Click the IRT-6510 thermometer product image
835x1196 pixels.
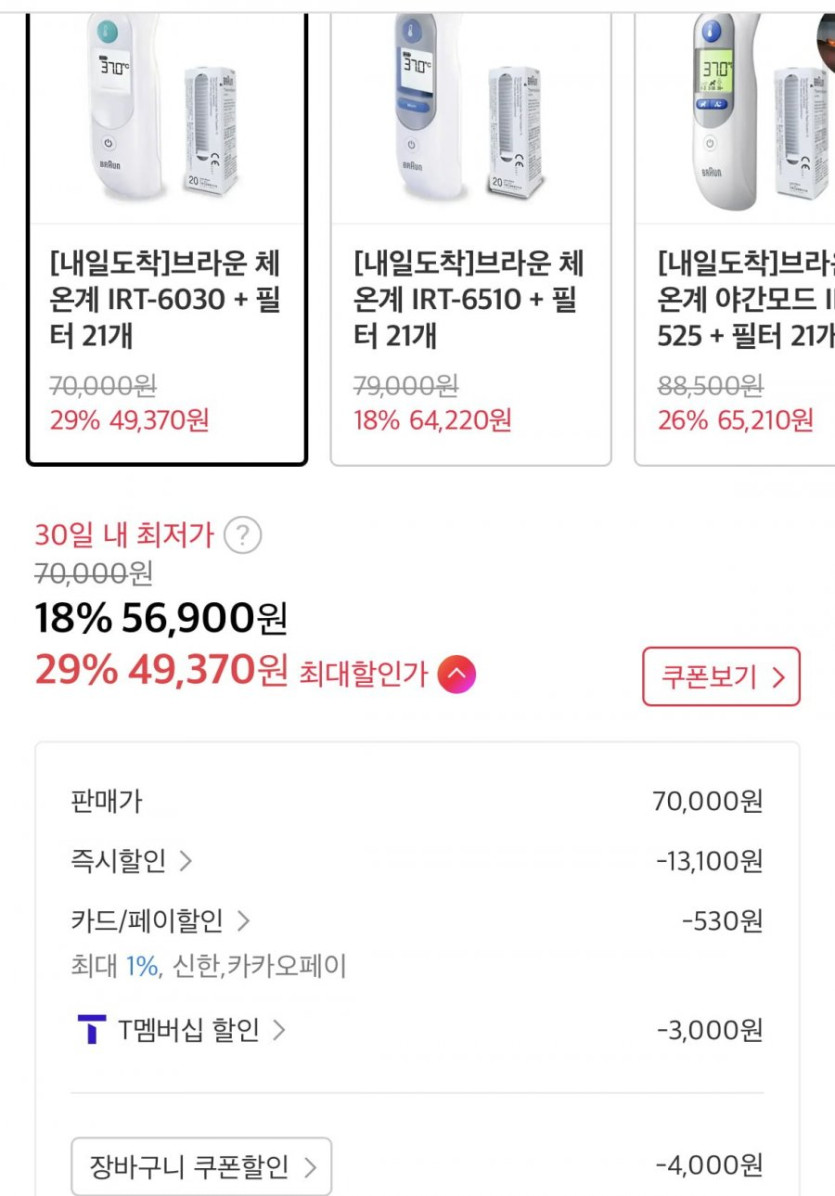[x=470, y=110]
